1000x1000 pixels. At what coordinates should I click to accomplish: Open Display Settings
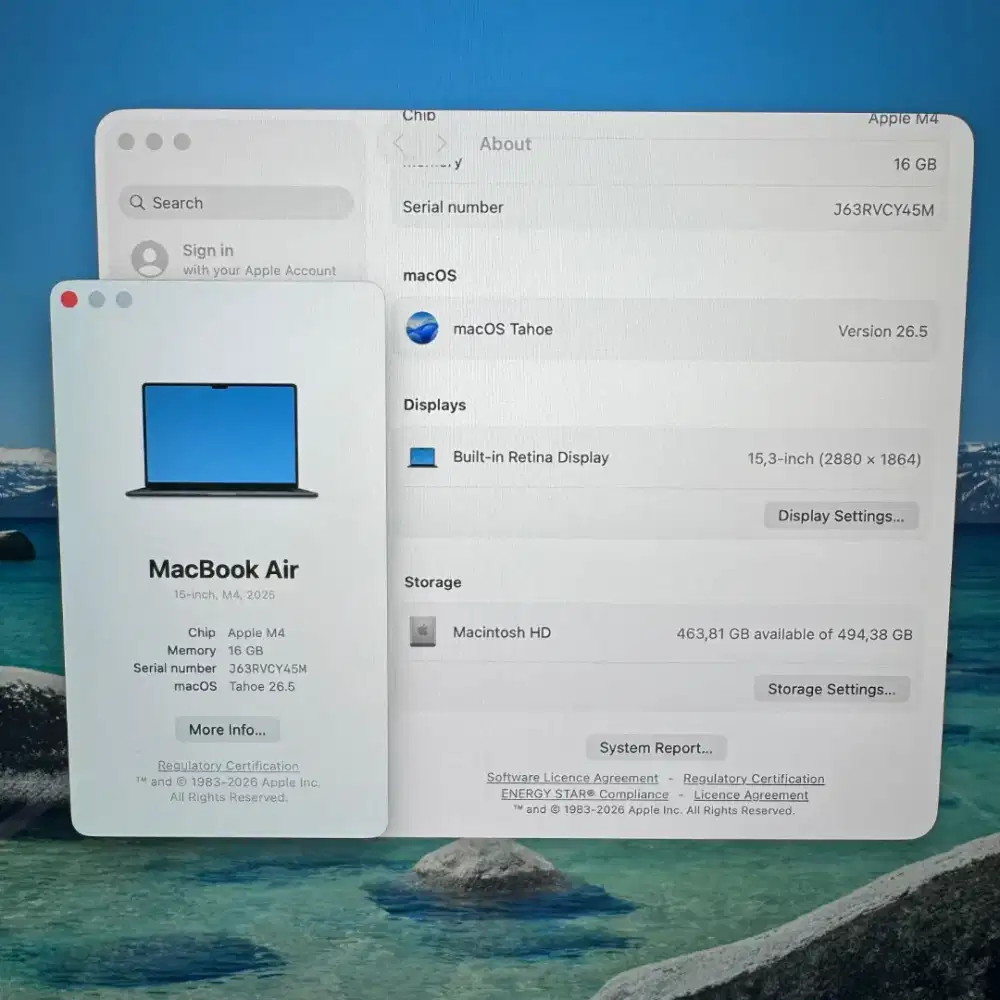pyautogui.click(x=841, y=516)
